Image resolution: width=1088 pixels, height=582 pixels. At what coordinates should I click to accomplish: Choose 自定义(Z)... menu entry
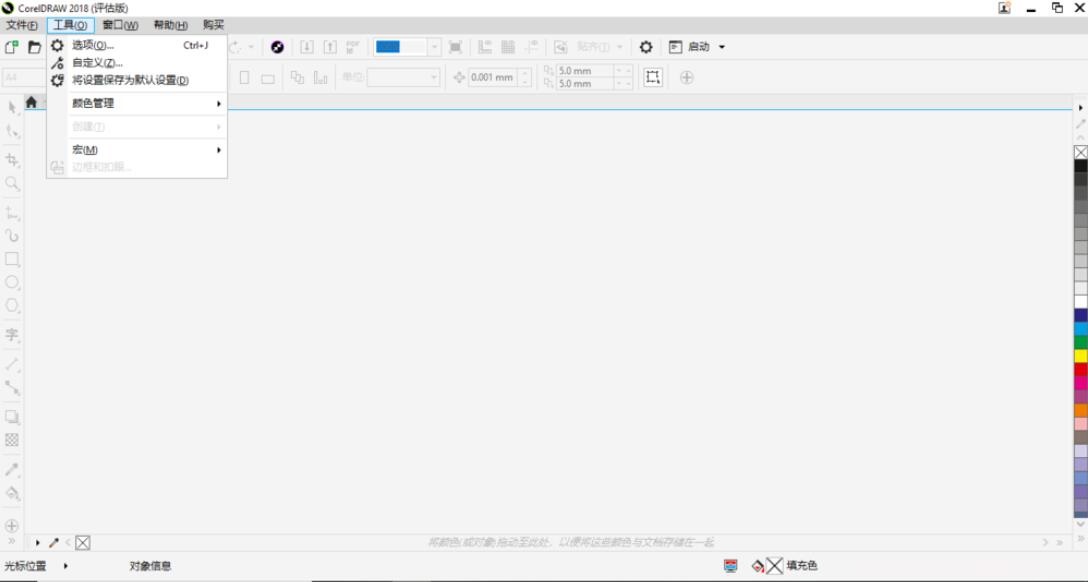pyautogui.click(x=137, y=62)
